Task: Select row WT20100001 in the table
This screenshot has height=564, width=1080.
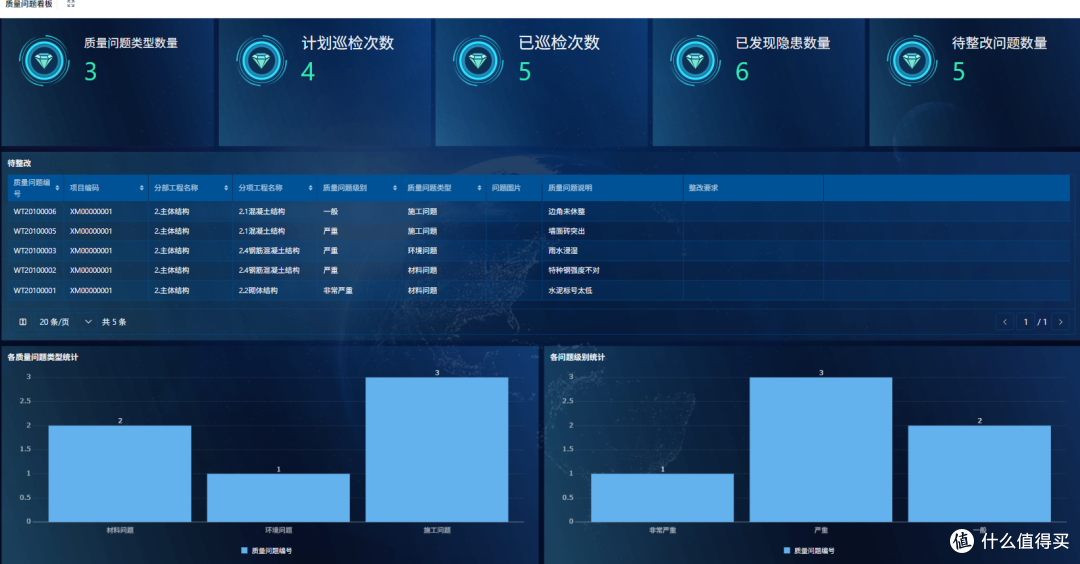Action: tap(539, 290)
